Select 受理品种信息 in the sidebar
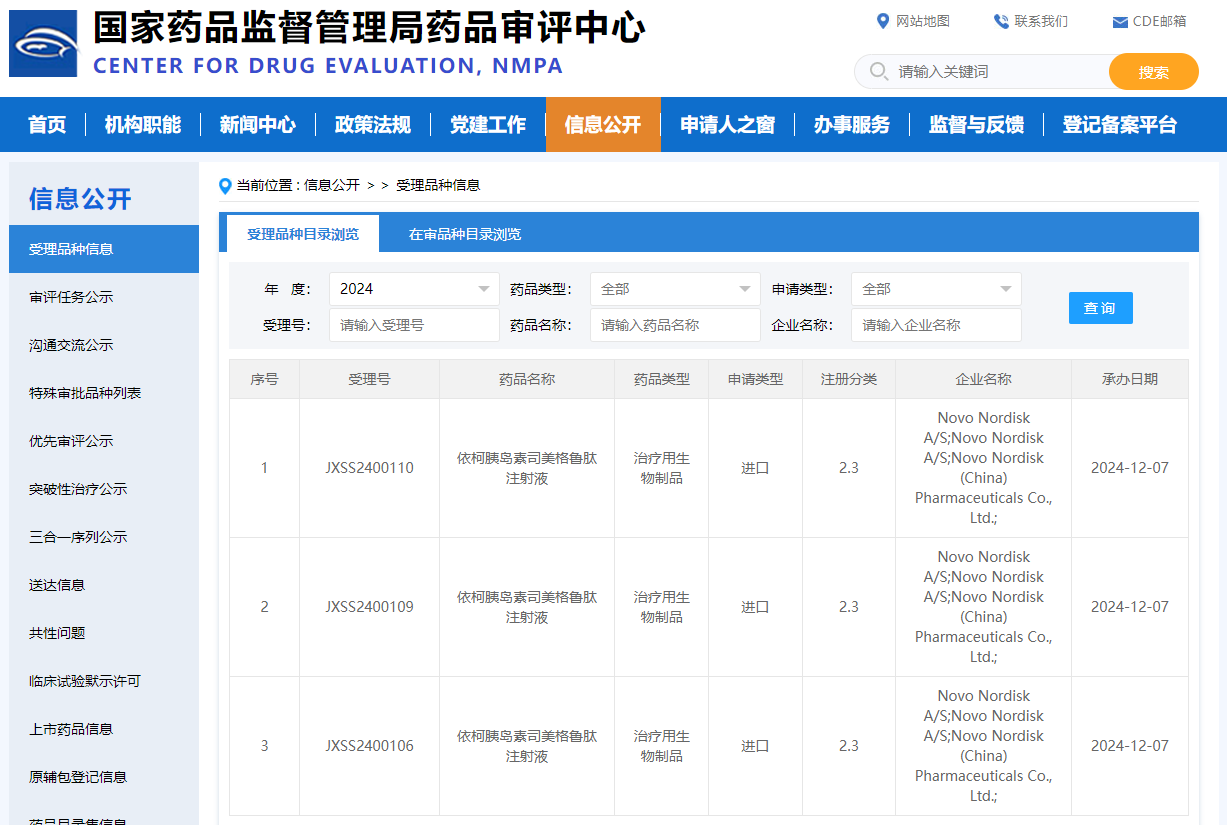Screen dimensions: 1227x825 [104, 249]
